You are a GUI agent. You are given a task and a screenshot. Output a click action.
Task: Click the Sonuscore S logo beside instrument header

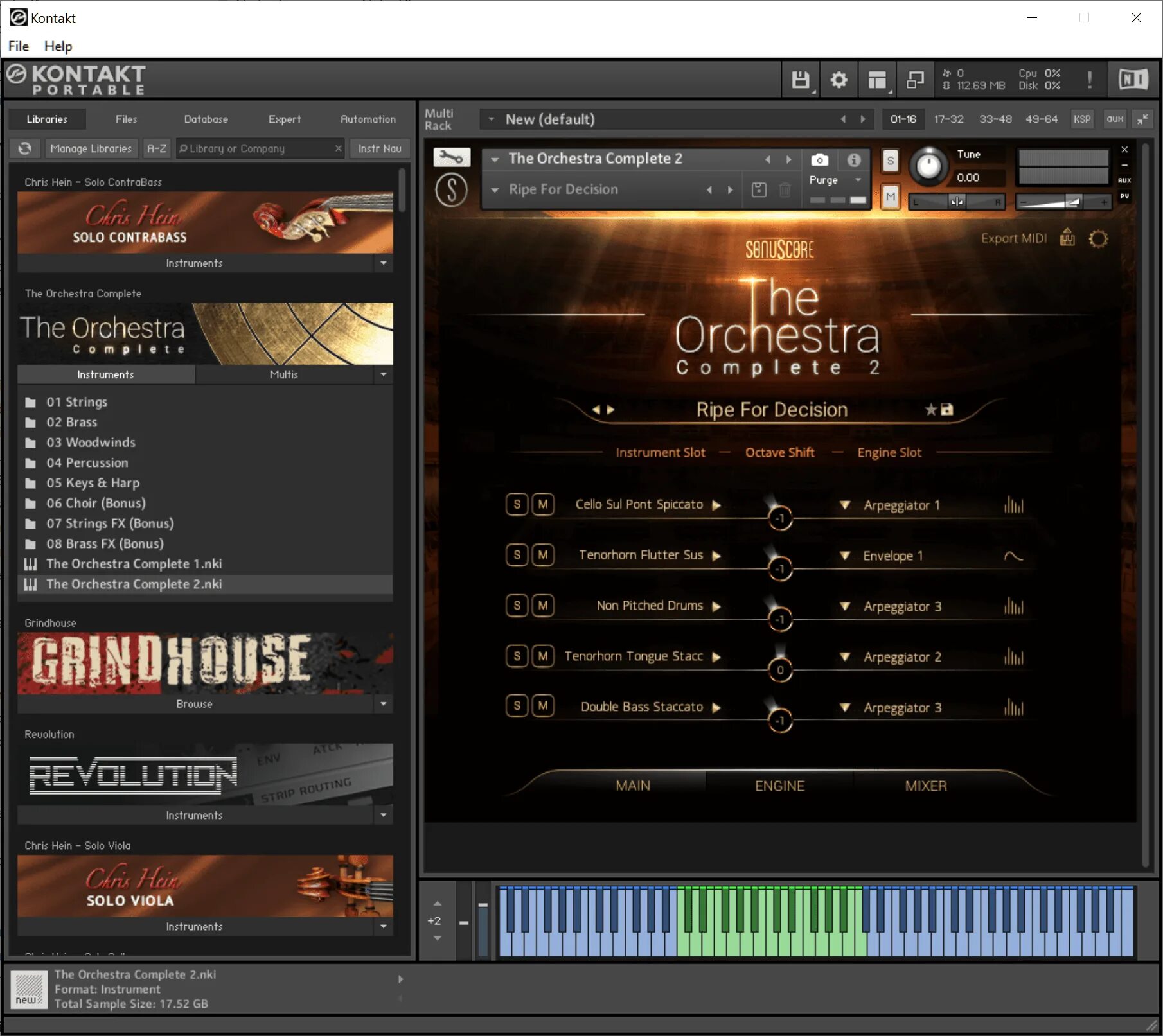point(452,190)
